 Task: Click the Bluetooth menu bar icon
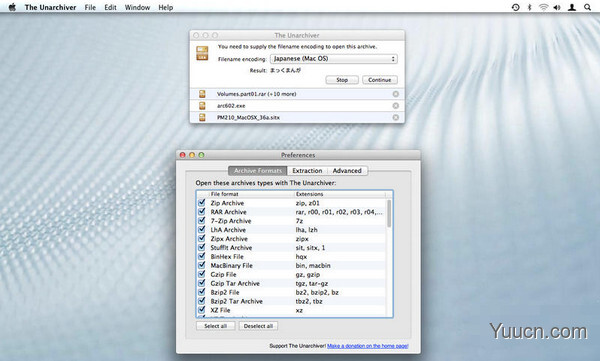pos(530,7)
